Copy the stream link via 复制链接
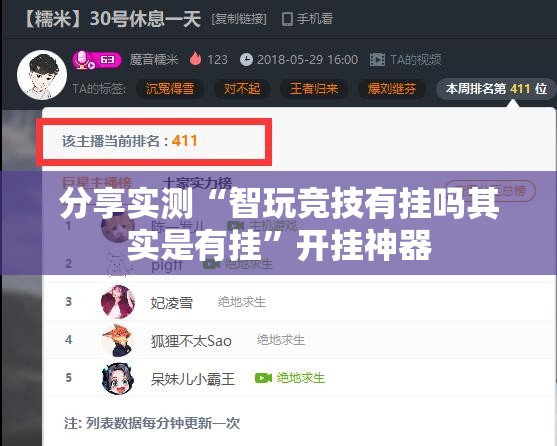The width and height of the screenshot is (557, 446). tap(239, 19)
